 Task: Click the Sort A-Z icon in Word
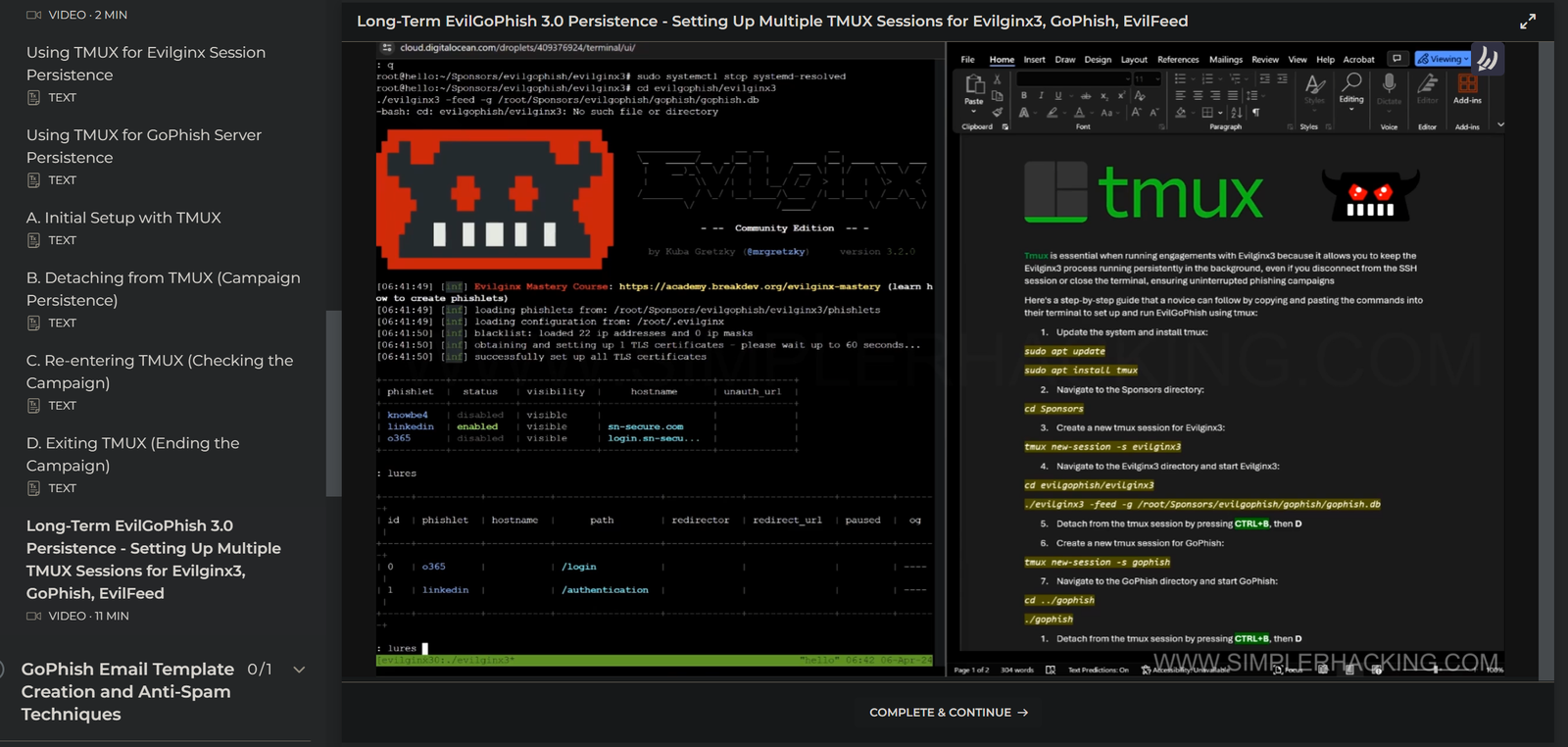1237,112
